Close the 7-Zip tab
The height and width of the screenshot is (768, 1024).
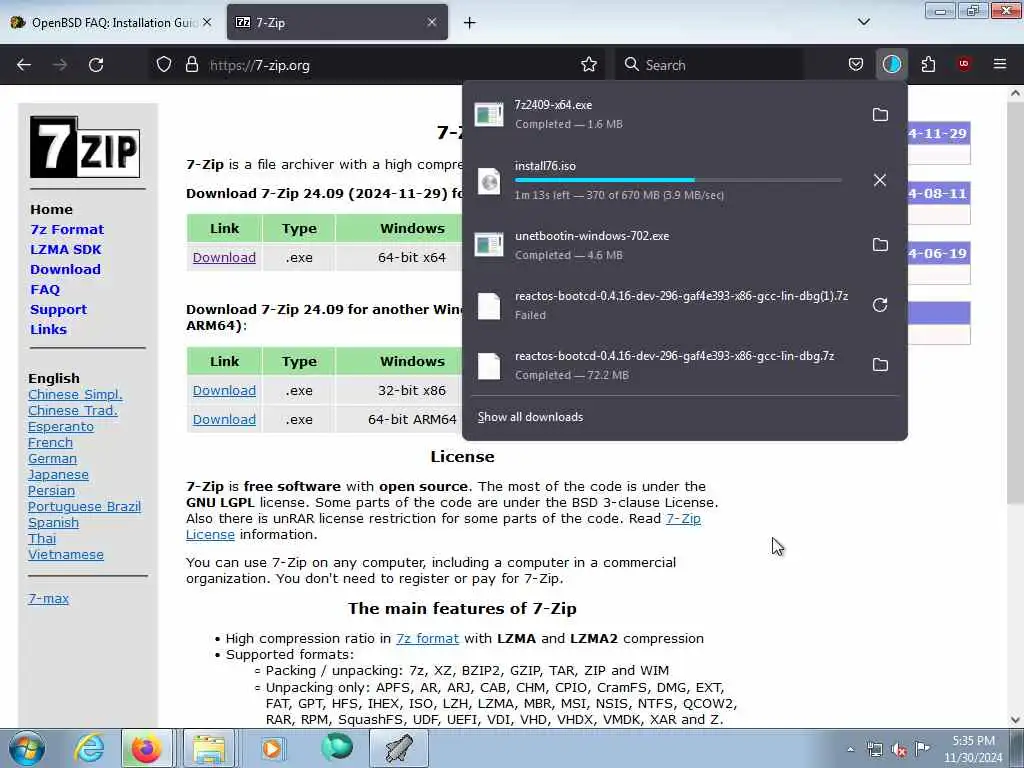pyautogui.click(x=432, y=22)
